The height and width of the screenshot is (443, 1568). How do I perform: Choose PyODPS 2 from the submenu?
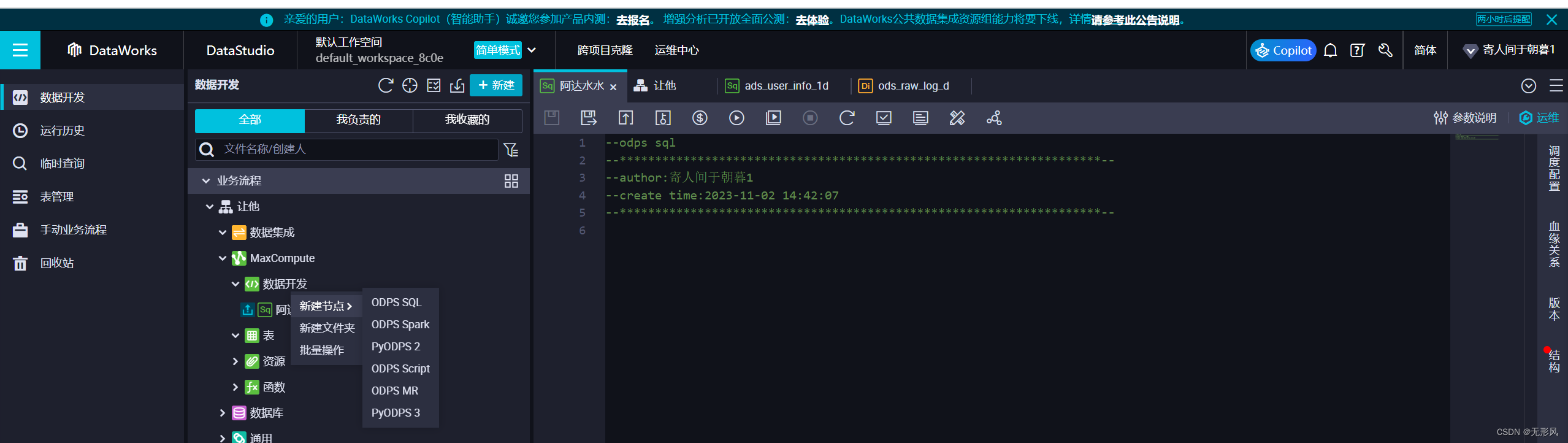pyautogui.click(x=396, y=347)
